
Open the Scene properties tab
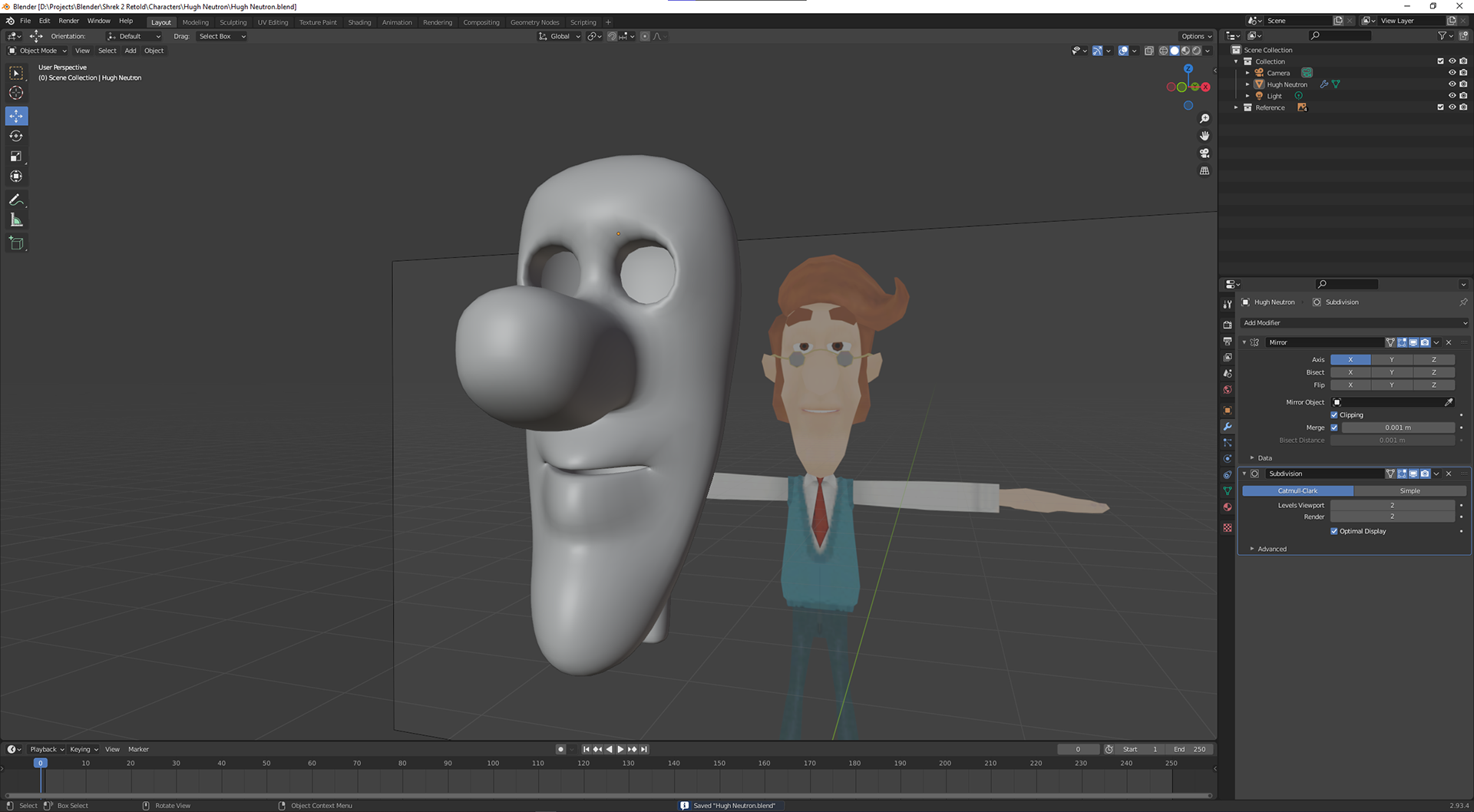[1228, 373]
